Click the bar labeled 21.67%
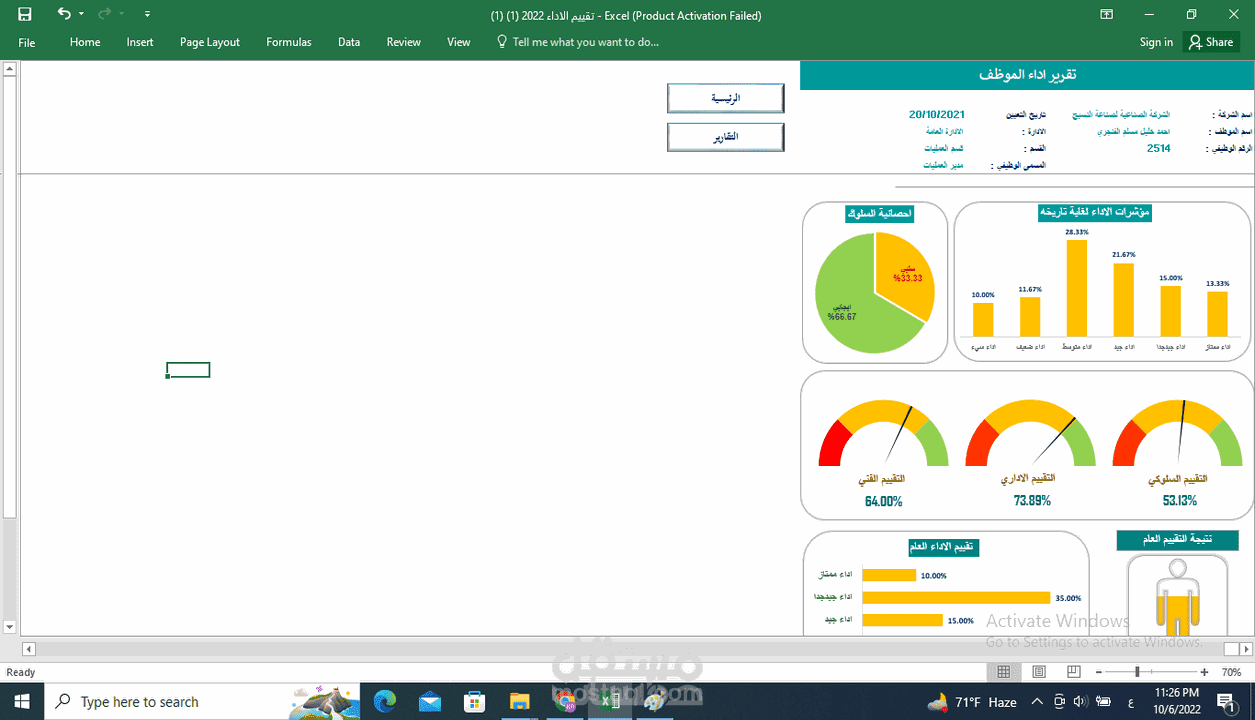1255x720 pixels. pyautogui.click(x=1124, y=299)
